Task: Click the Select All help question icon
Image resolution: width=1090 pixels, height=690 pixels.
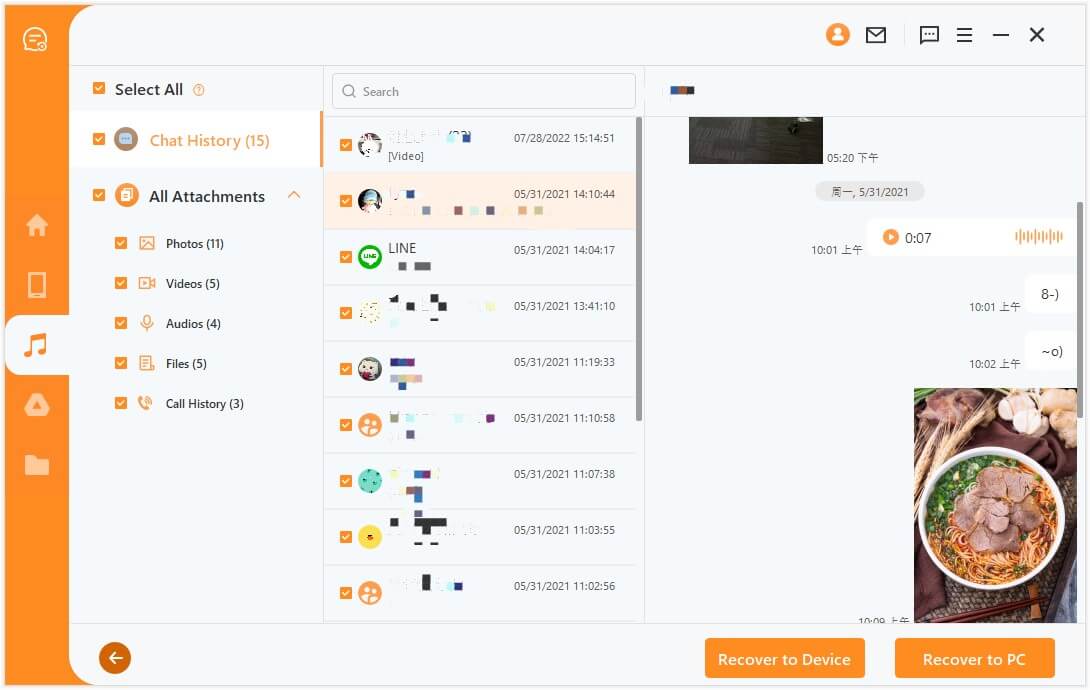Action: click(x=199, y=90)
